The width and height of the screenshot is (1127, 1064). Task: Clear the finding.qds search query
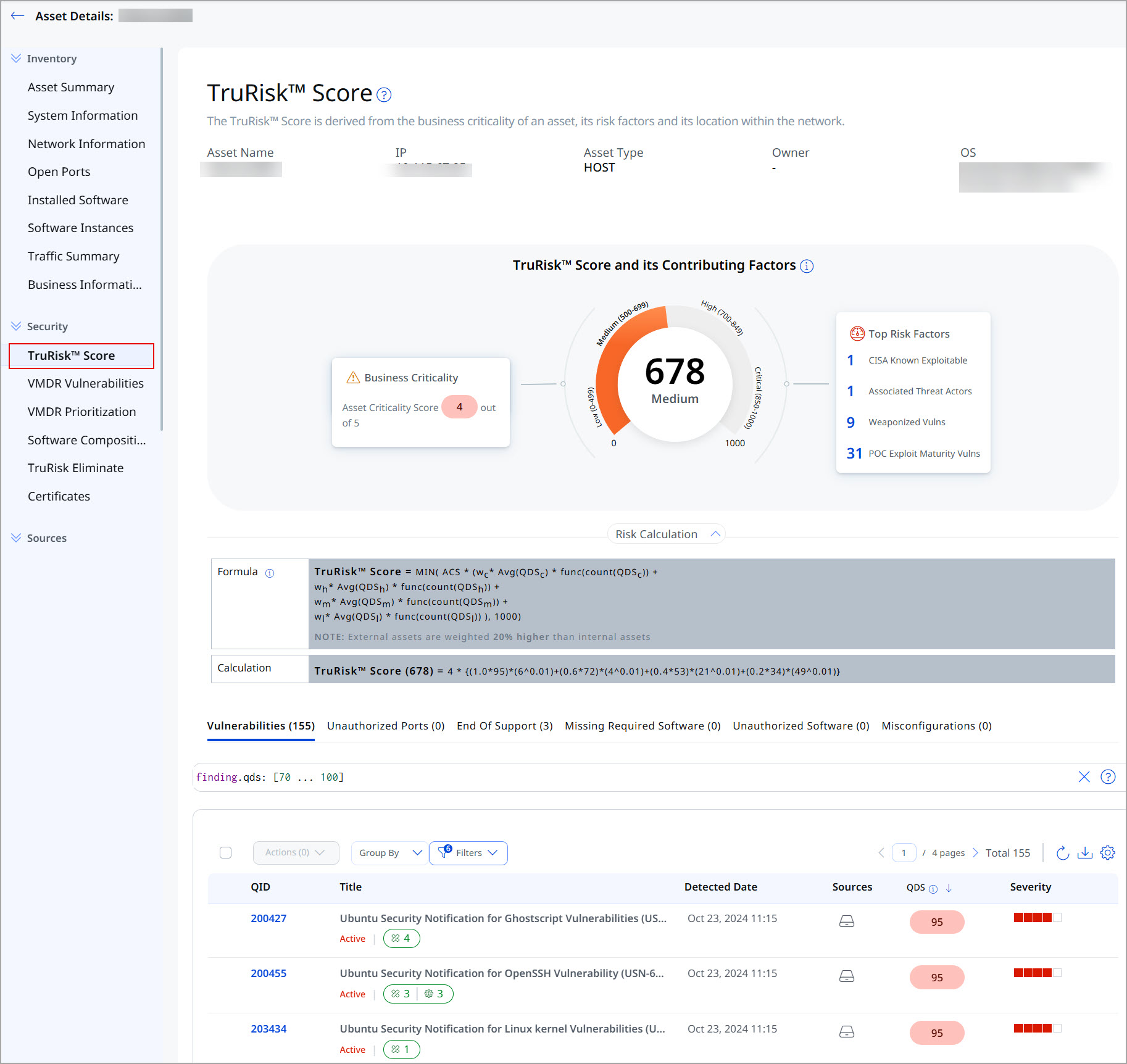pyautogui.click(x=1084, y=777)
